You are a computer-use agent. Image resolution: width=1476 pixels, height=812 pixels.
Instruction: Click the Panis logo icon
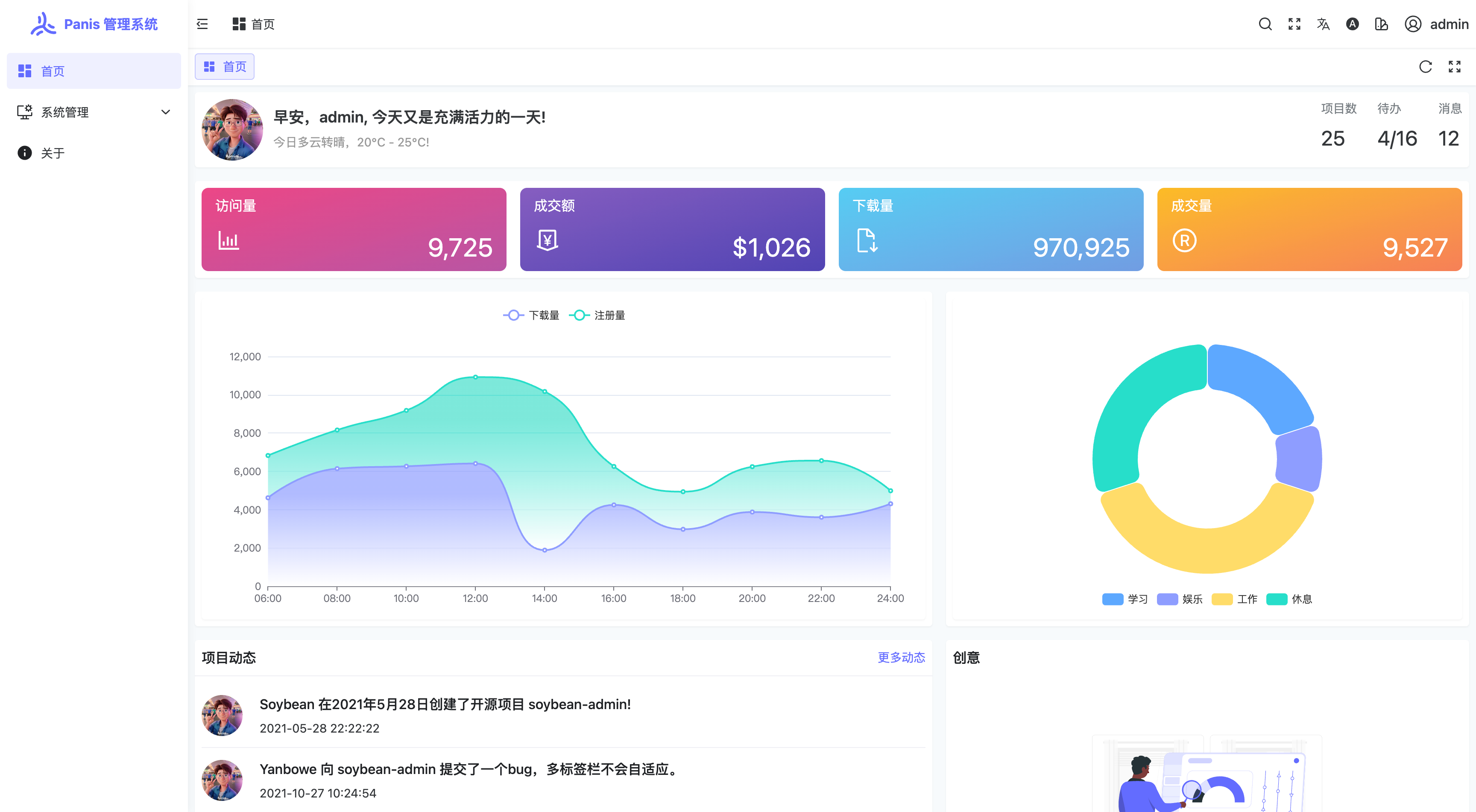point(43,24)
